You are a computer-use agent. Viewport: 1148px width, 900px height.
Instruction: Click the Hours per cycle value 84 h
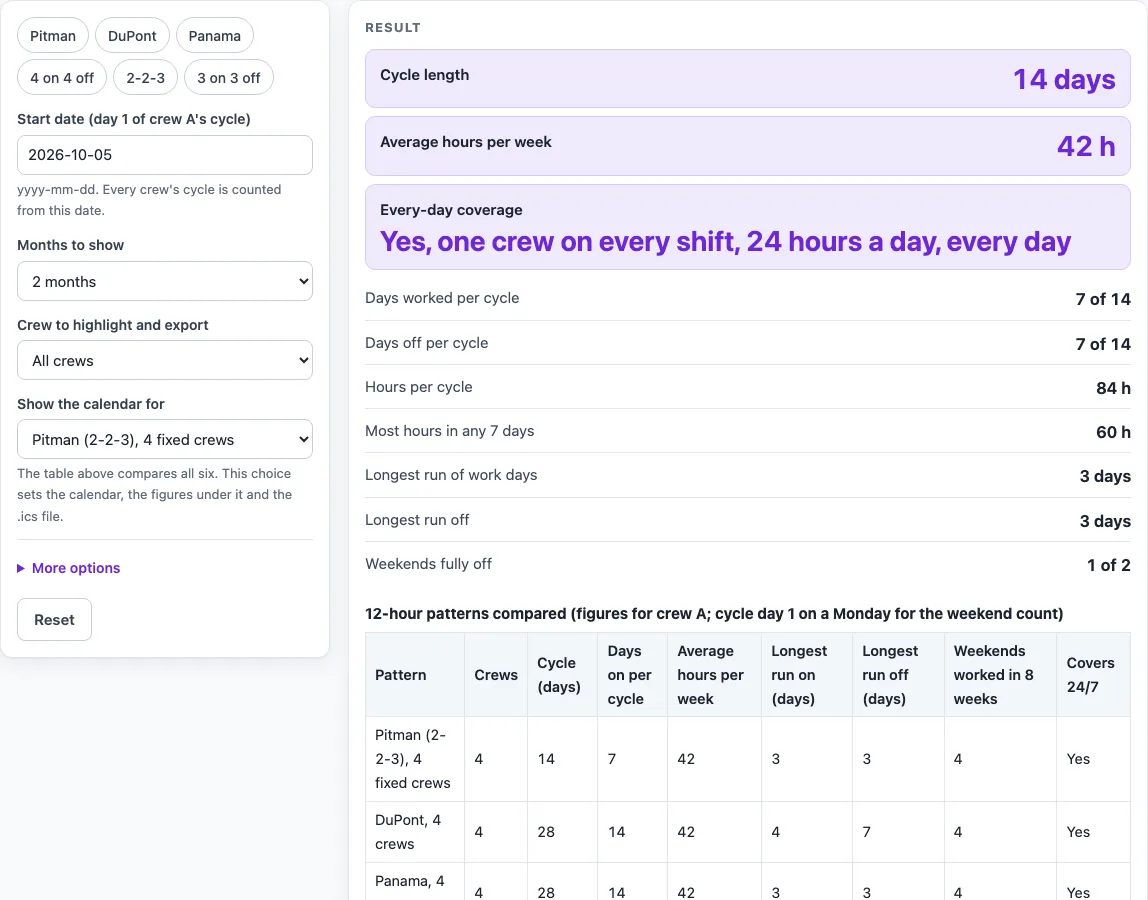click(x=1113, y=387)
